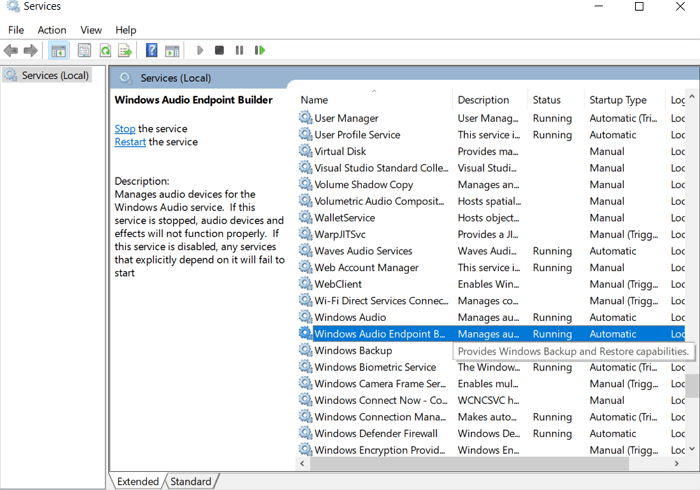Click the horizontal scrollbar left arrow
The width and height of the screenshot is (700, 490).
[302, 463]
